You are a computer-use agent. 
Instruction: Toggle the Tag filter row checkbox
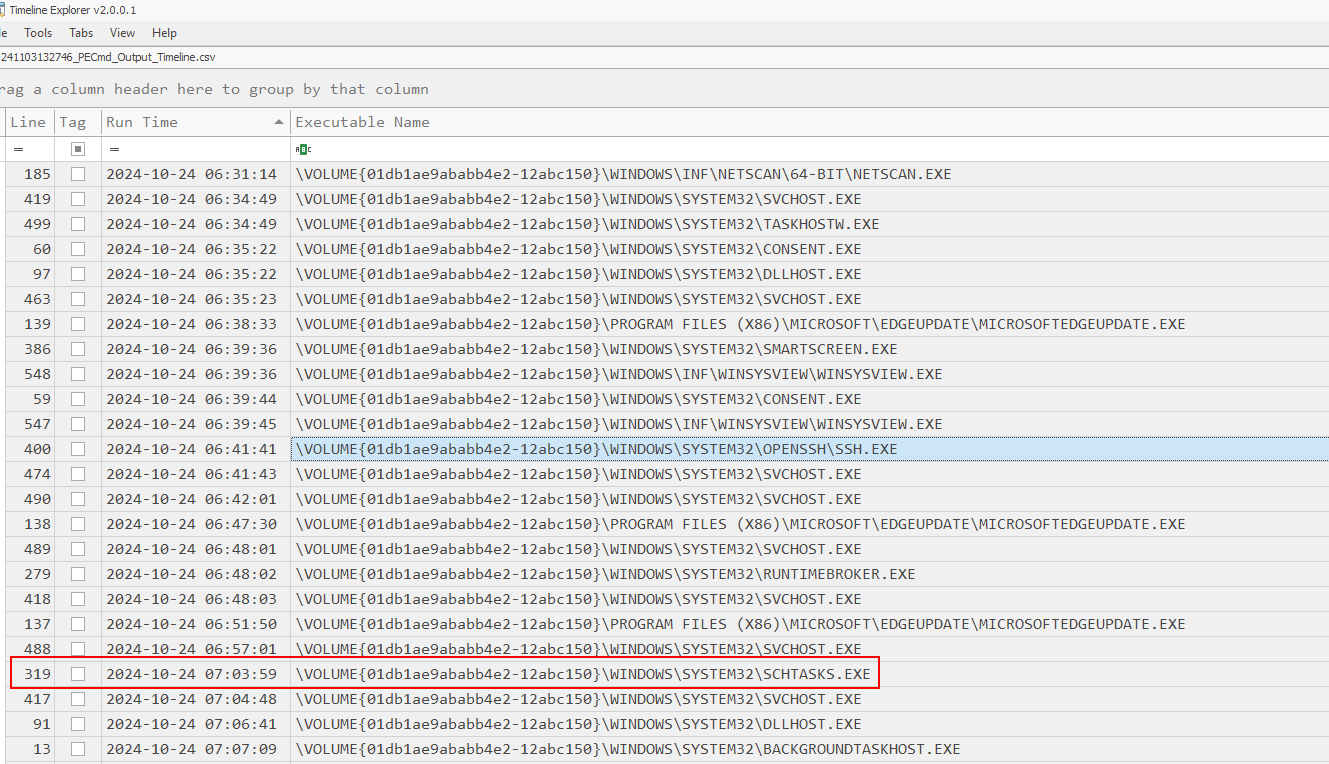click(x=78, y=149)
